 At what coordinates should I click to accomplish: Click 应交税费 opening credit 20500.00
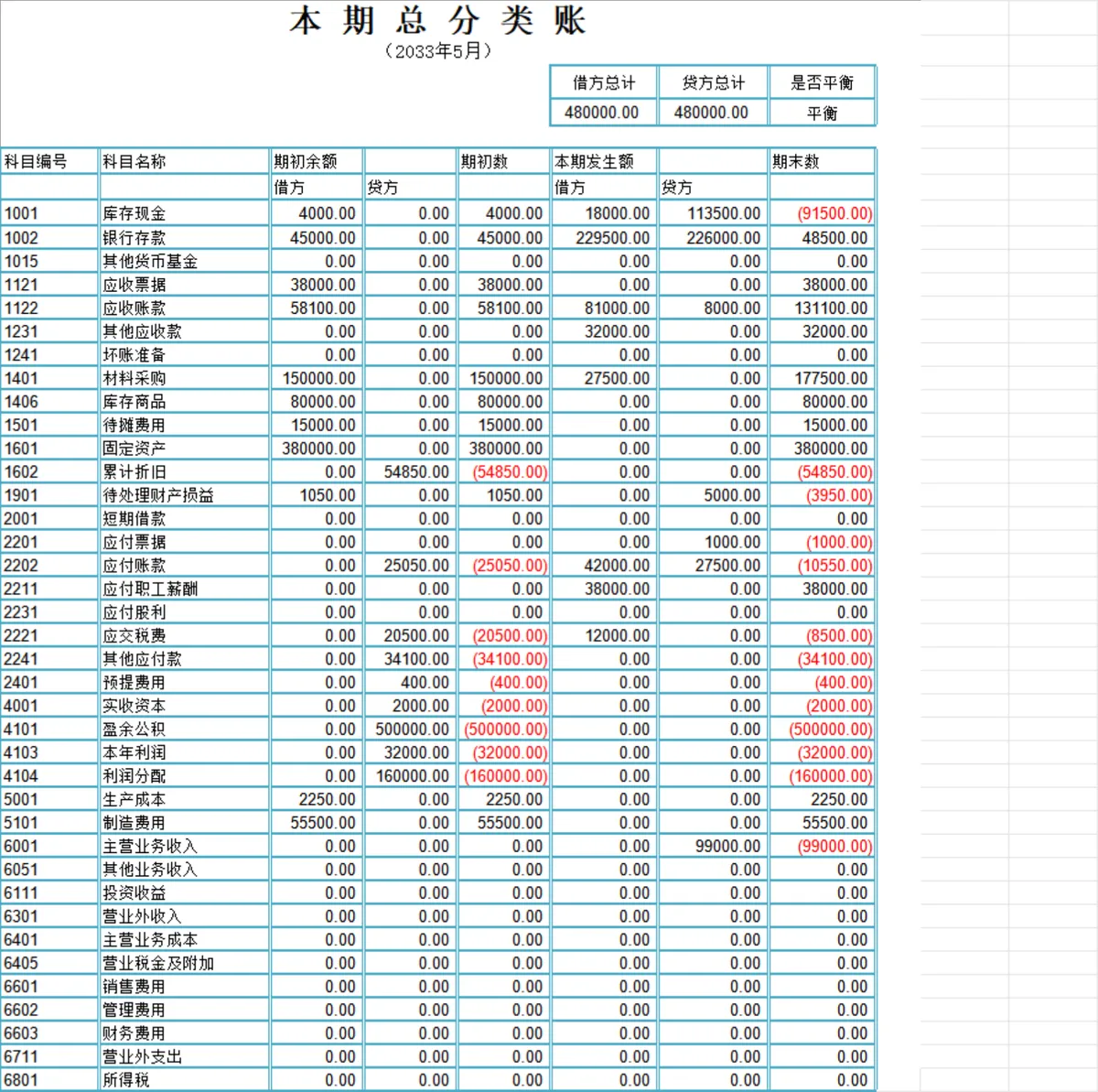[416, 636]
